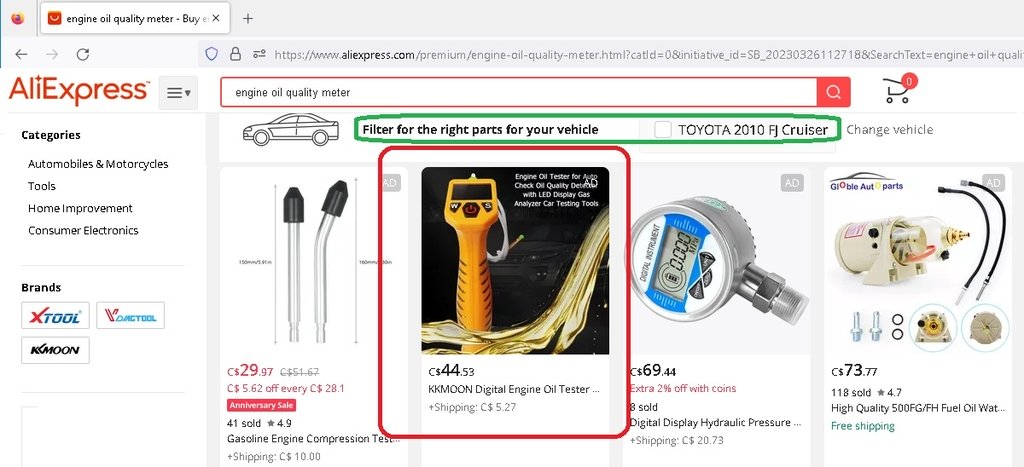Image resolution: width=1024 pixels, height=467 pixels.
Task: Click the tracking protection shield icon
Action: click(212, 54)
